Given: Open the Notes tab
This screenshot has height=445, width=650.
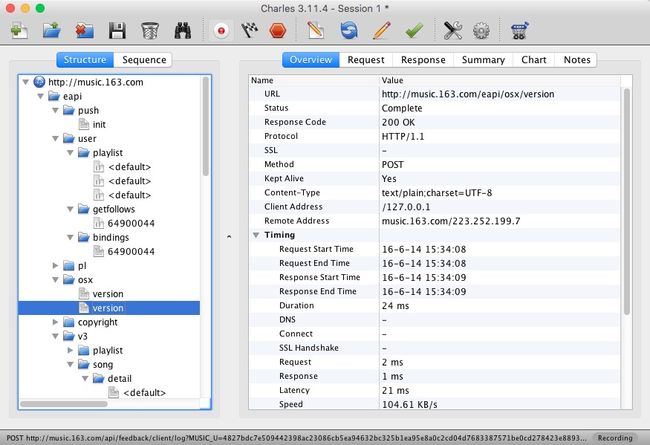Looking at the screenshot, I should pos(577,60).
